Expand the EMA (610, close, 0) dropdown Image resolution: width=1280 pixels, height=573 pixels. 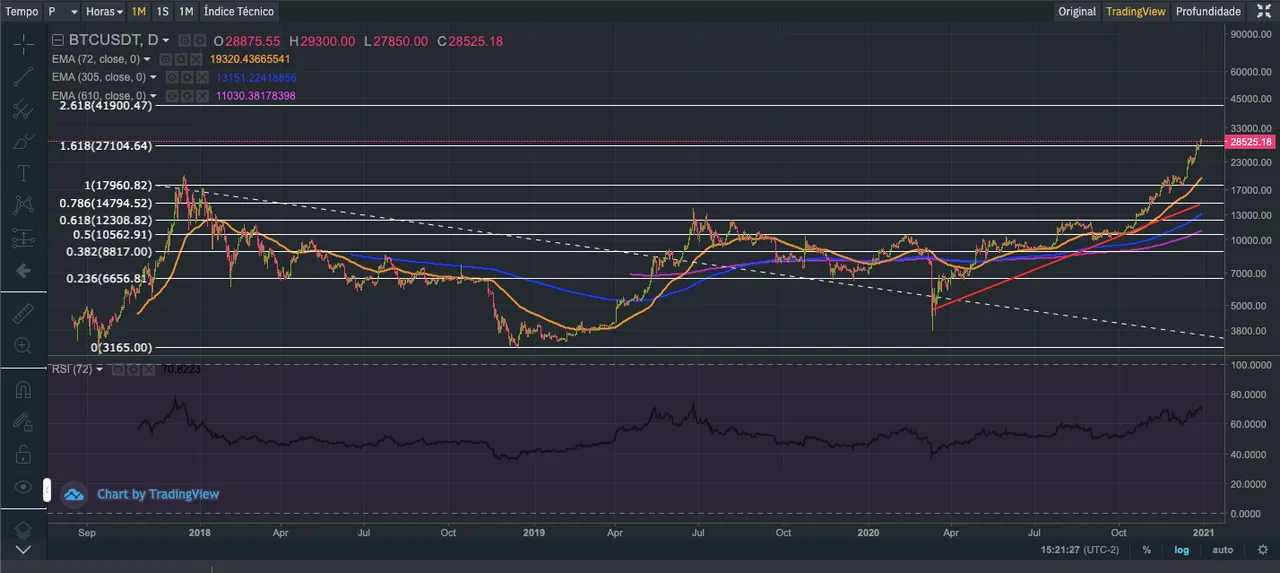(x=153, y=95)
